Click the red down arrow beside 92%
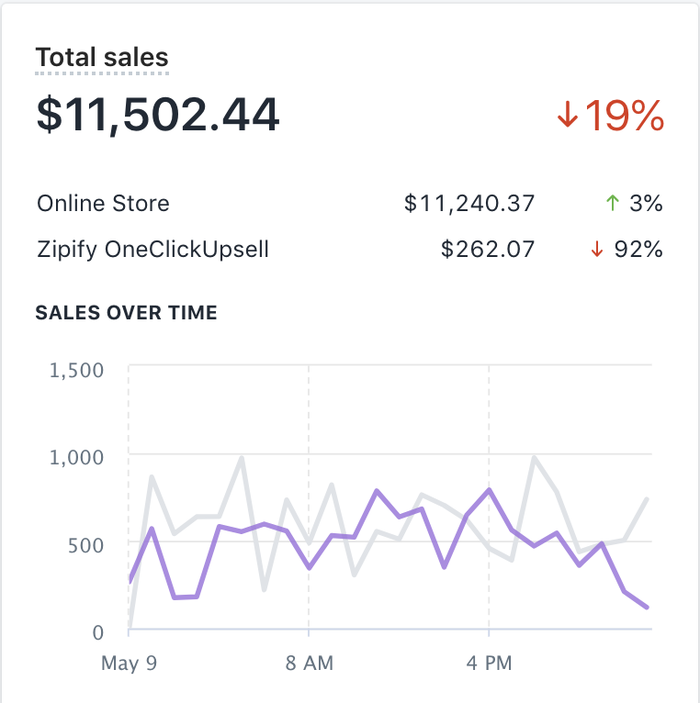The image size is (700, 703). click(x=597, y=250)
